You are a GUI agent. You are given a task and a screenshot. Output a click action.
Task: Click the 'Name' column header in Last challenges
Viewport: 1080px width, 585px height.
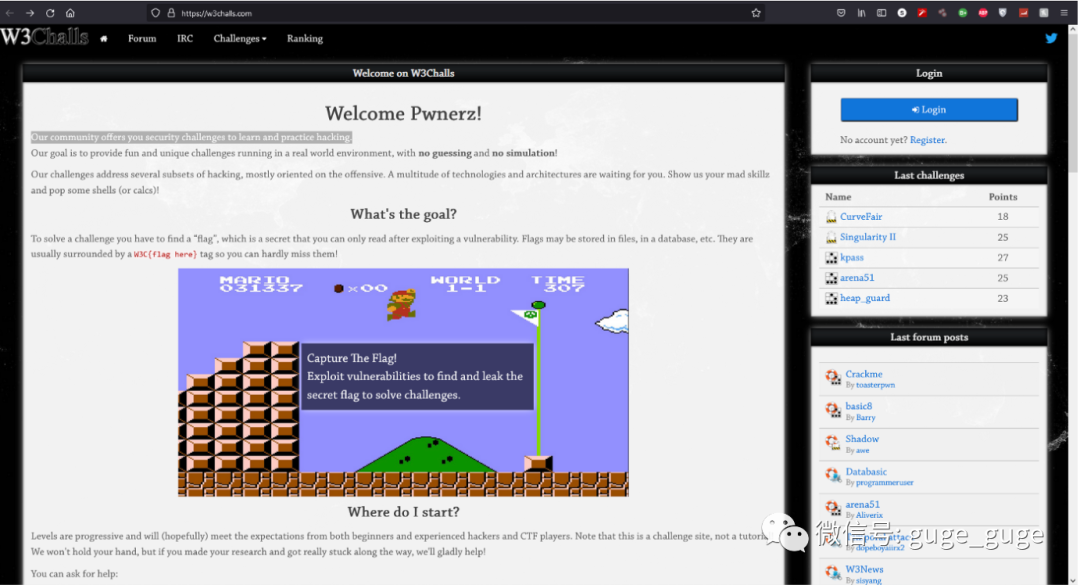point(838,197)
